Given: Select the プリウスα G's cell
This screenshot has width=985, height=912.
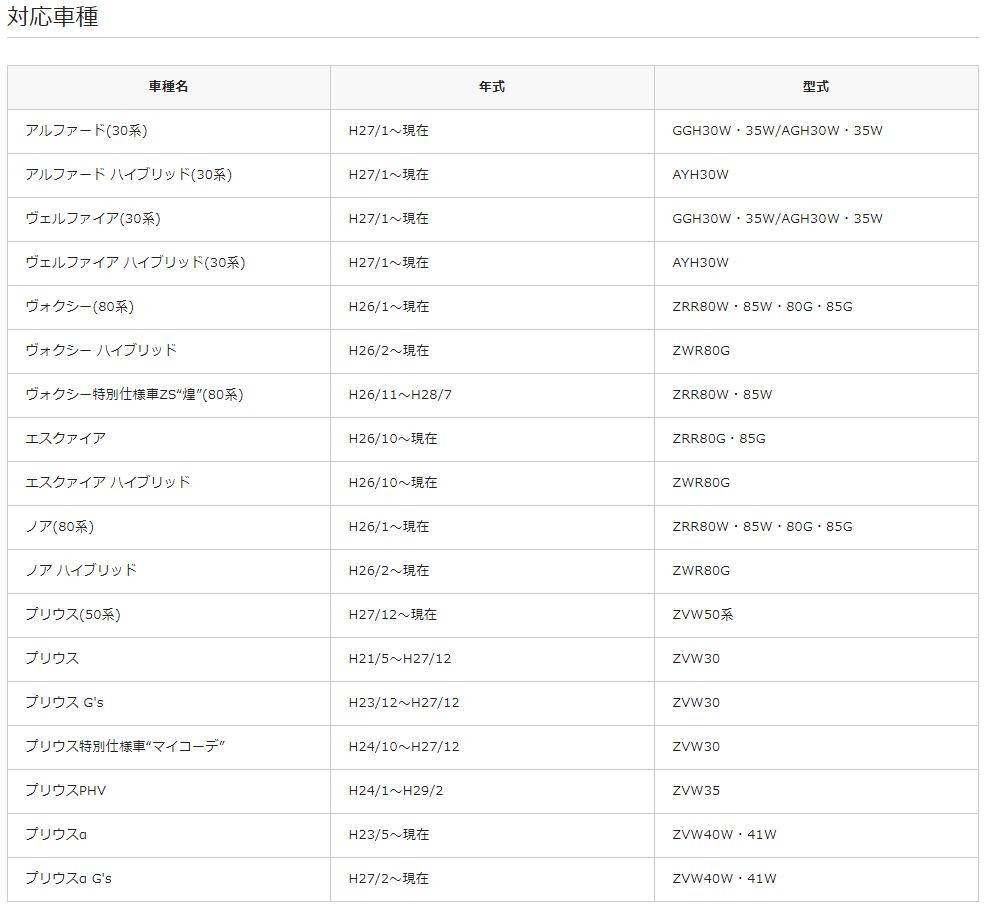Looking at the screenshot, I should (x=168, y=878).
